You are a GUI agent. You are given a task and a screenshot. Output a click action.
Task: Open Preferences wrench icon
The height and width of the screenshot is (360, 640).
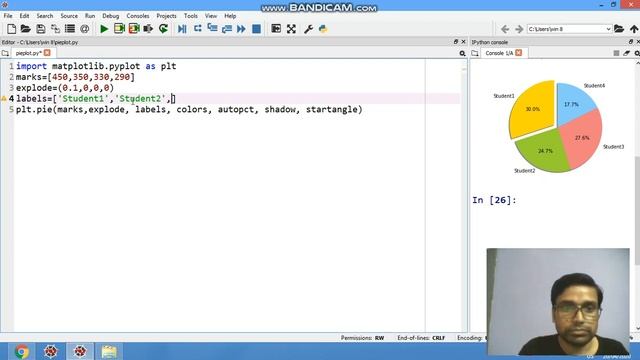308,29
